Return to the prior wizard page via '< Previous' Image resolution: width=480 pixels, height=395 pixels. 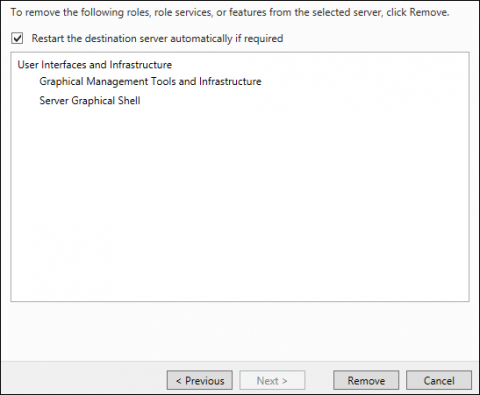[x=200, y=380]
